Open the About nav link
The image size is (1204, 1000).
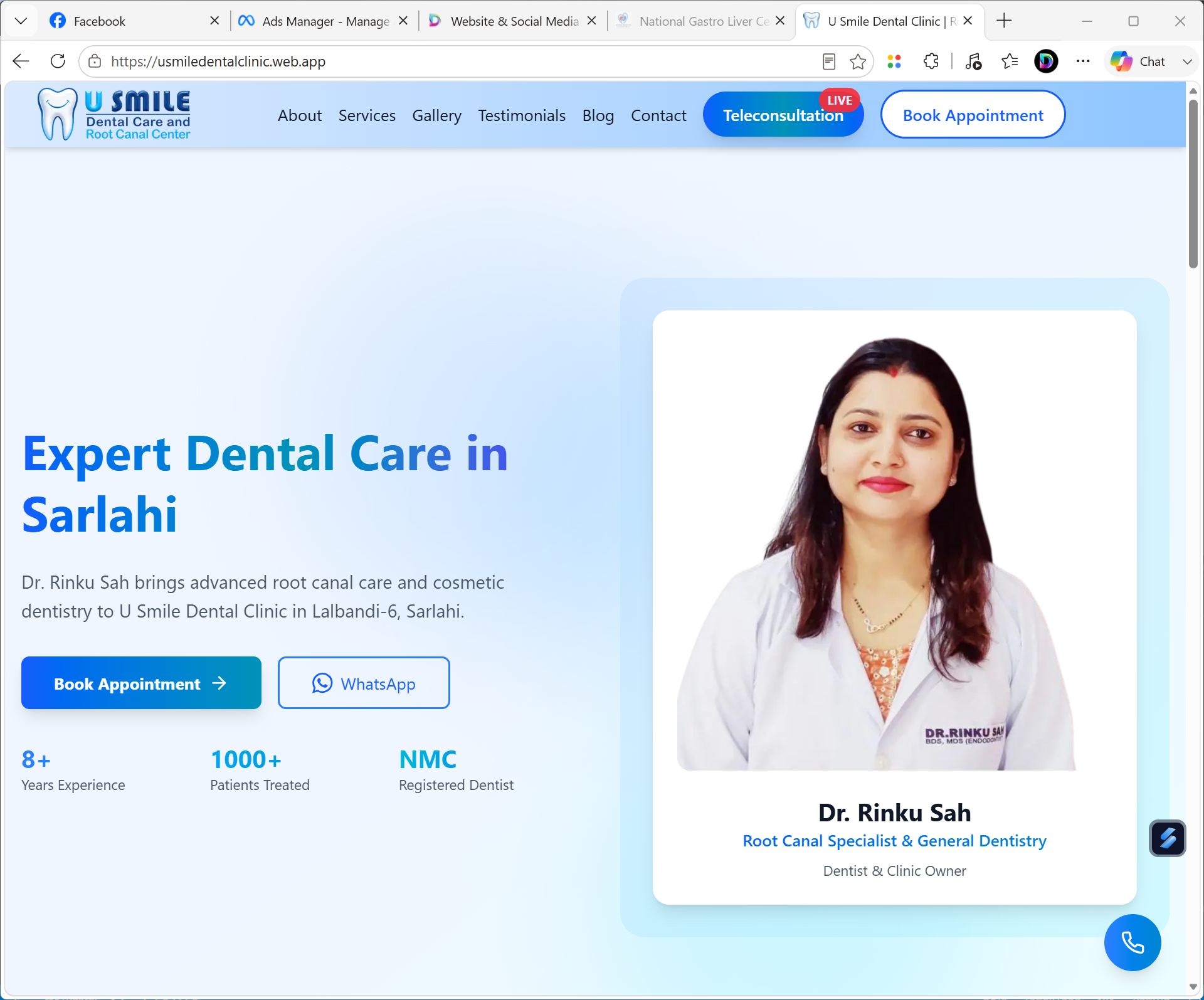(x=300, y=115)
